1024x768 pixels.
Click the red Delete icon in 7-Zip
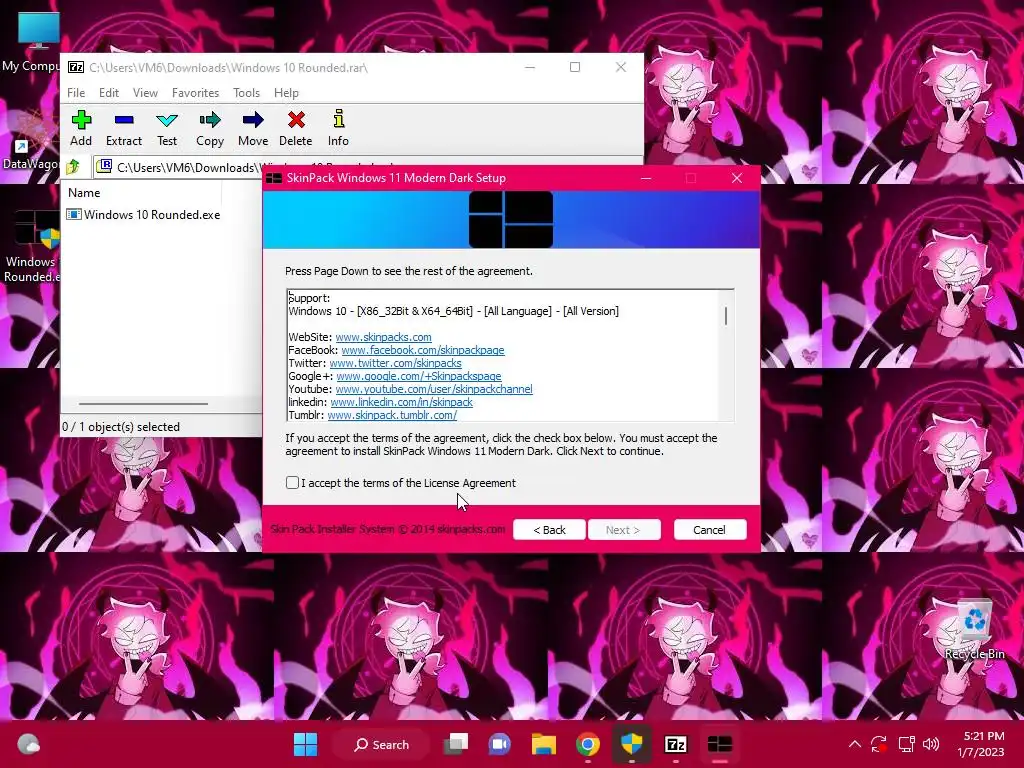pyautogui.click(x=296, y=128)
